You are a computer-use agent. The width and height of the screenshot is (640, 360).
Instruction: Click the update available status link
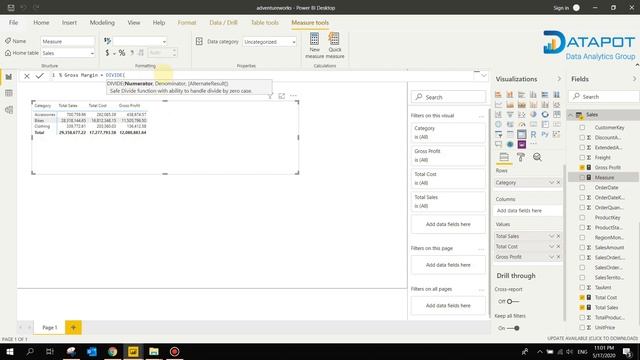592,338
